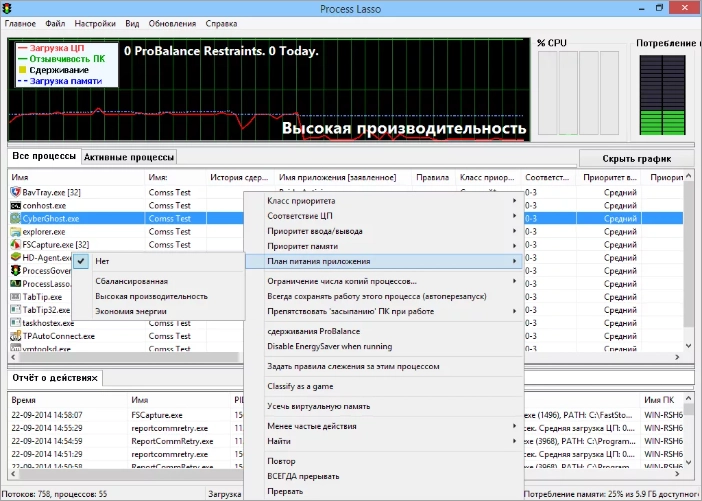The height and width of the screenshot is (501, 702).
Task: Choose 'Сбалансированная' power plan
Action: click(x=158, y=281)
